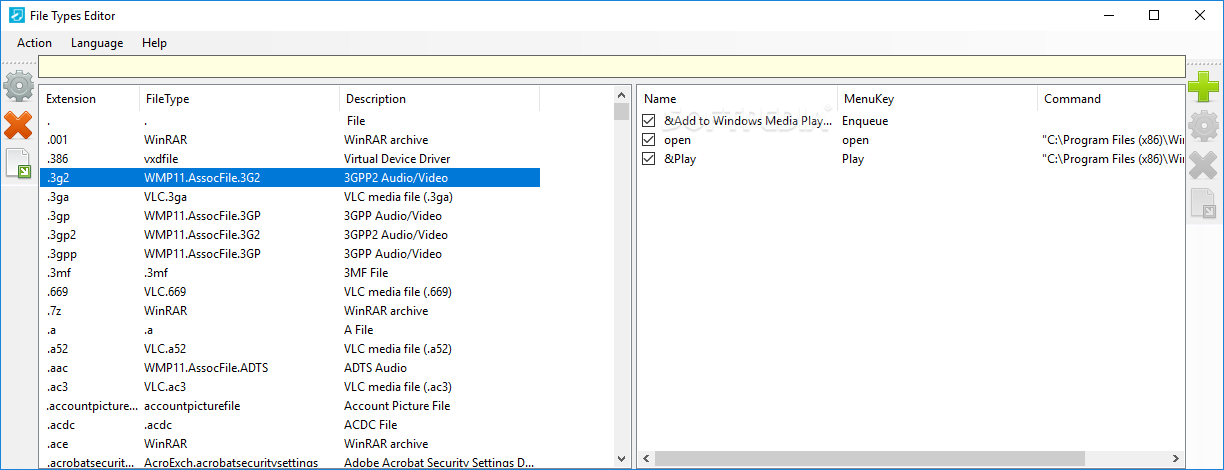Sort by the Extension column header

pos(90,99)
